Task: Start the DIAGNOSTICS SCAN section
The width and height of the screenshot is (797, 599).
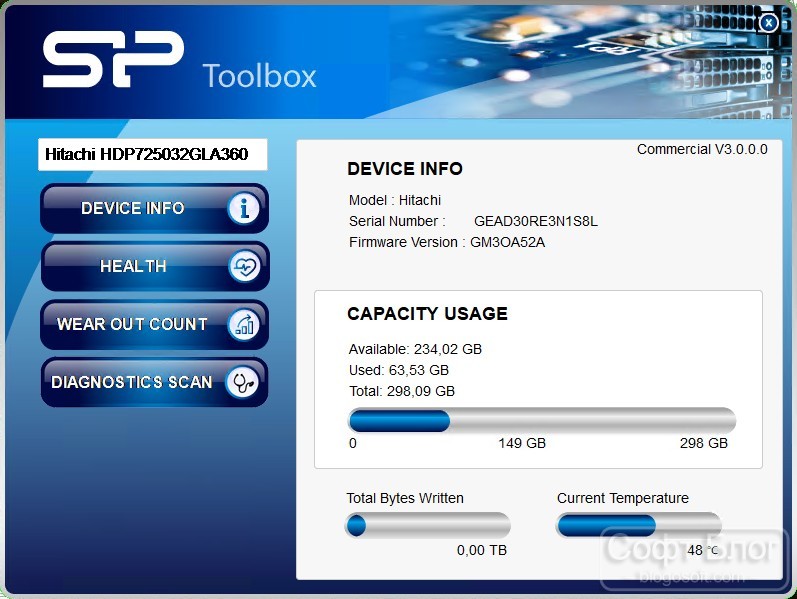Action: coord(155,382)
